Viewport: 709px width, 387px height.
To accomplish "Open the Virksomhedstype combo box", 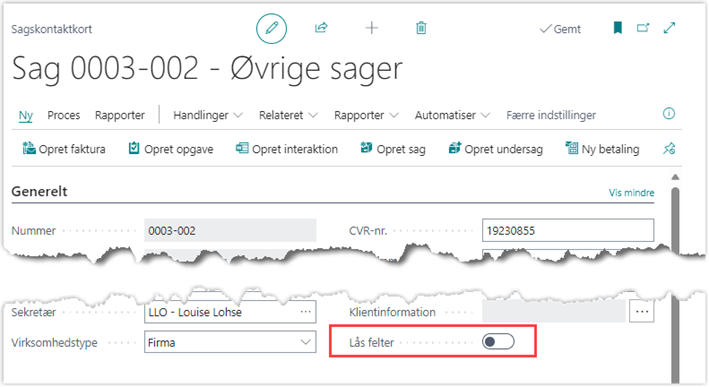I will (230, 342).
